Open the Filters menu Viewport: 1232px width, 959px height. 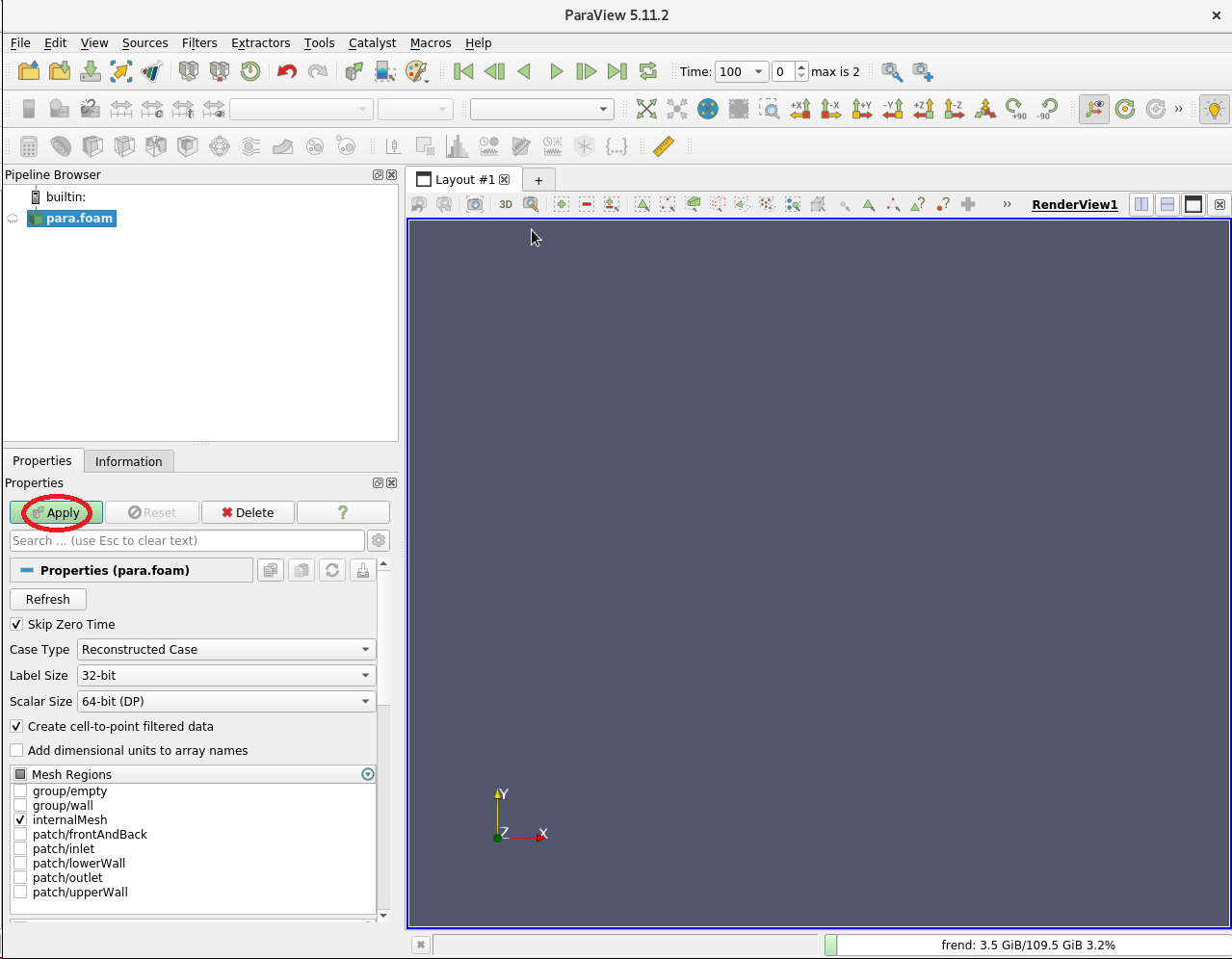coord(199,42)
